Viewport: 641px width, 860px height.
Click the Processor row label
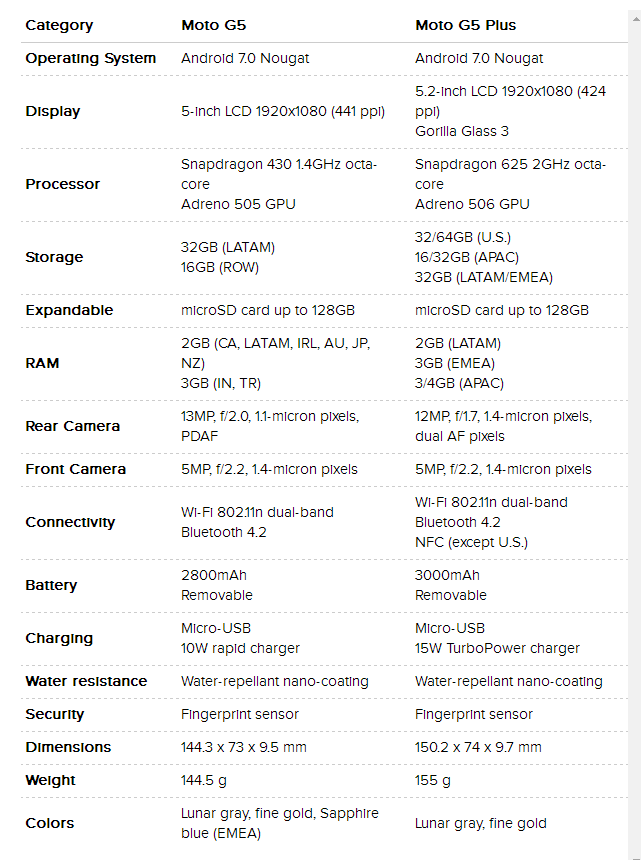click(x=63, y=184)
